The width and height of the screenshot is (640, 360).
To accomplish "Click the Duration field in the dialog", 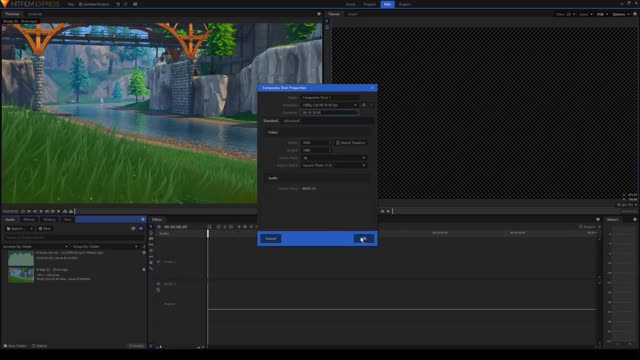I will (330, 113).
